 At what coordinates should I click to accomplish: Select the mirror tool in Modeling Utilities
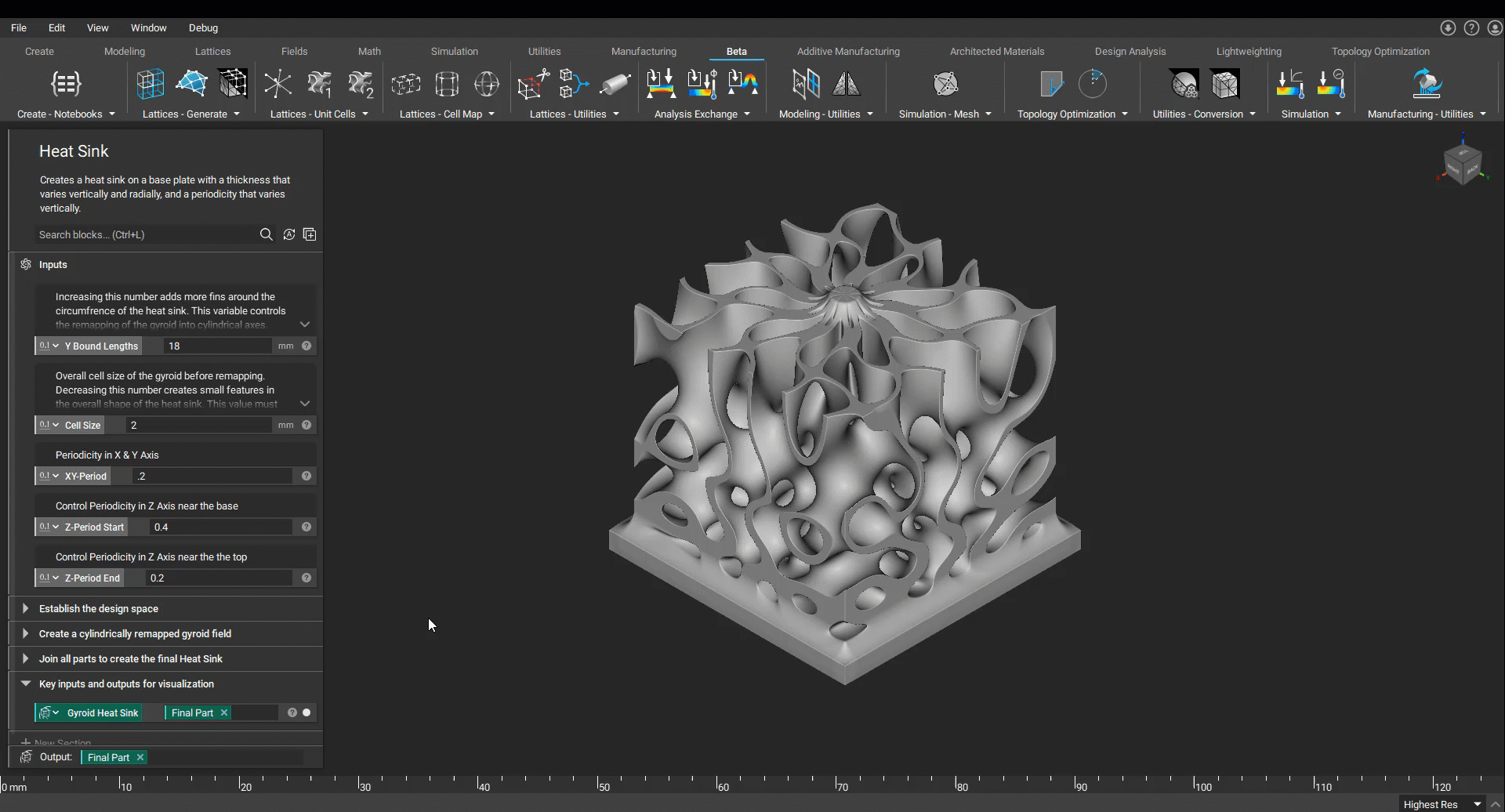click(x=847, y=84)
